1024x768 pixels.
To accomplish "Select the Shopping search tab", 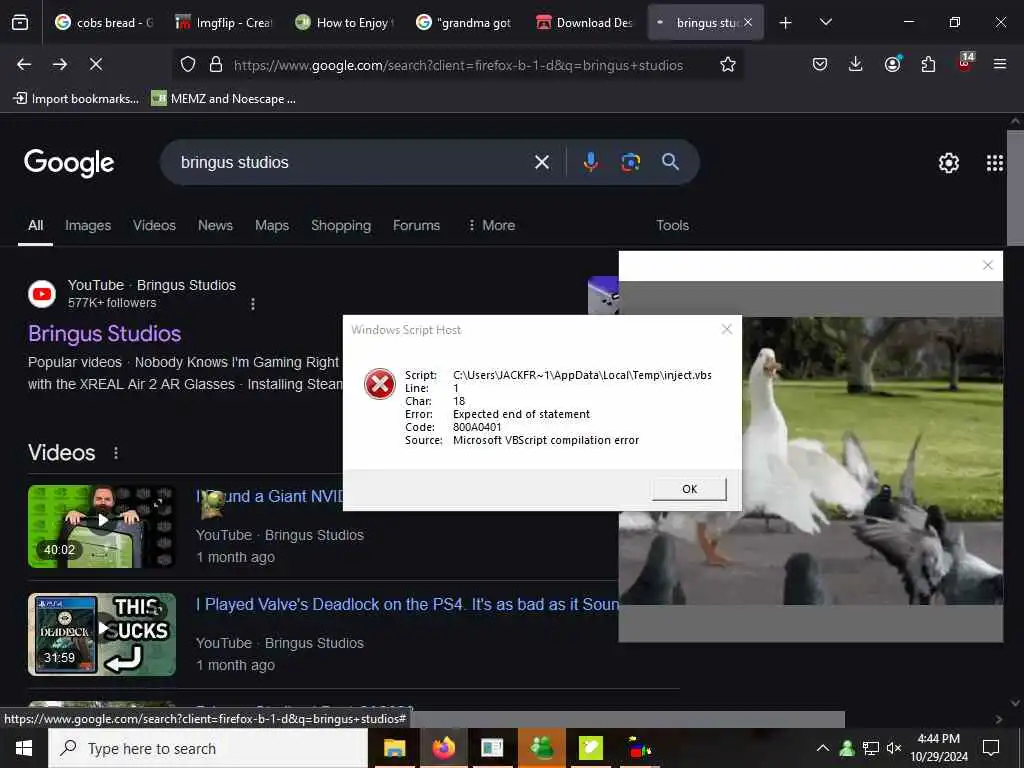I will (x=341, y=225).
